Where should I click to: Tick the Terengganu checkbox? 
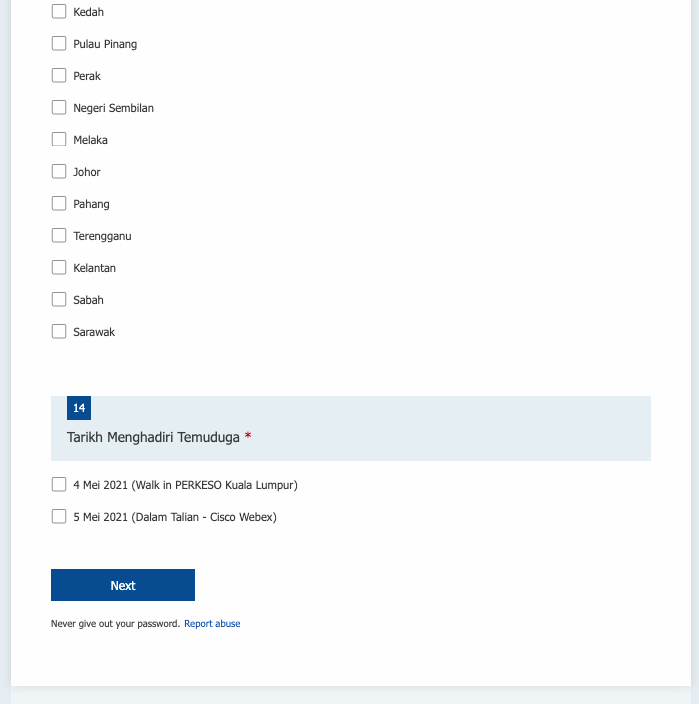click(59, 236)
